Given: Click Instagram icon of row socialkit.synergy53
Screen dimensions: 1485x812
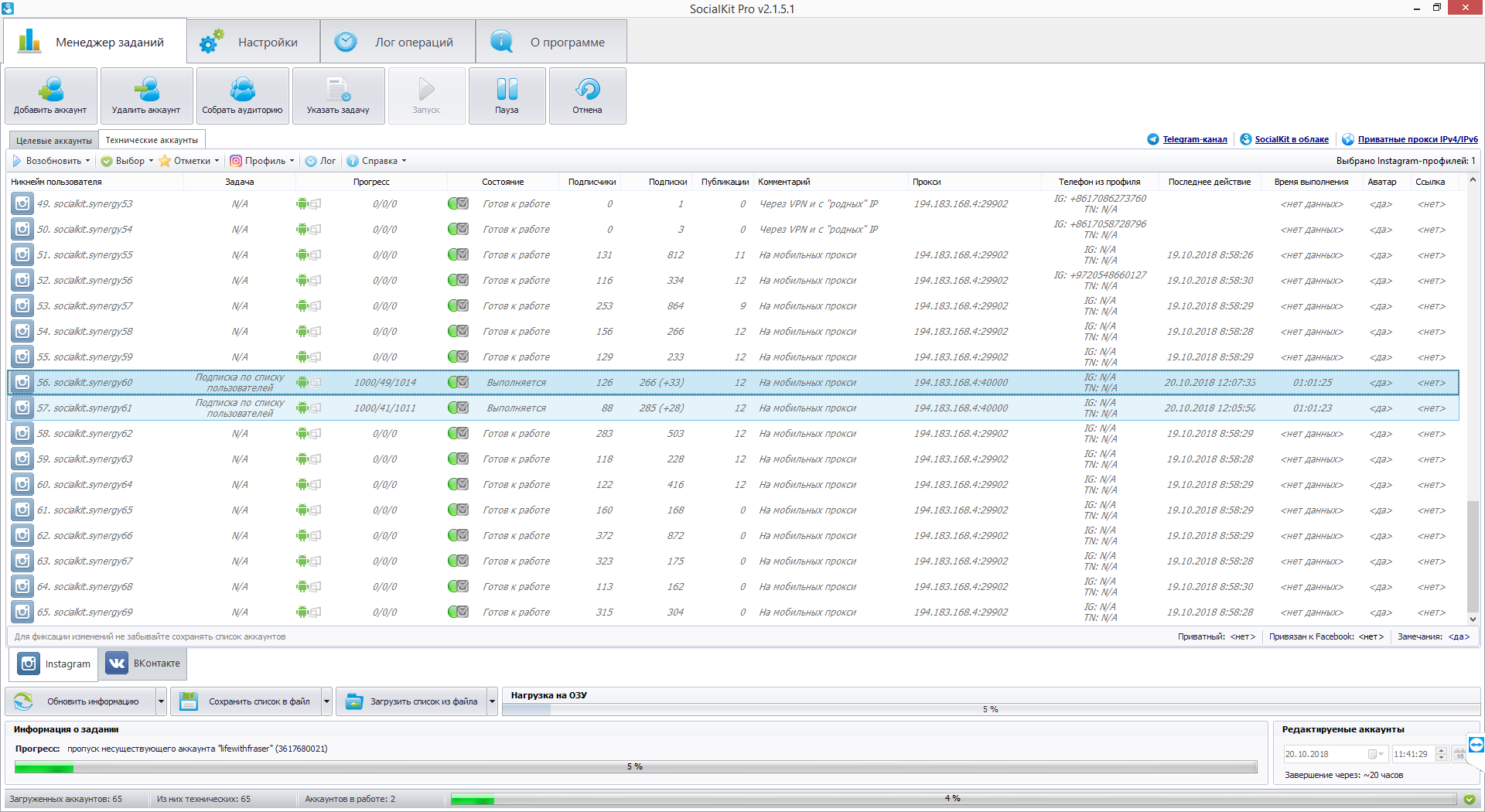Looking at the screenshot, I should coord(22,204).
